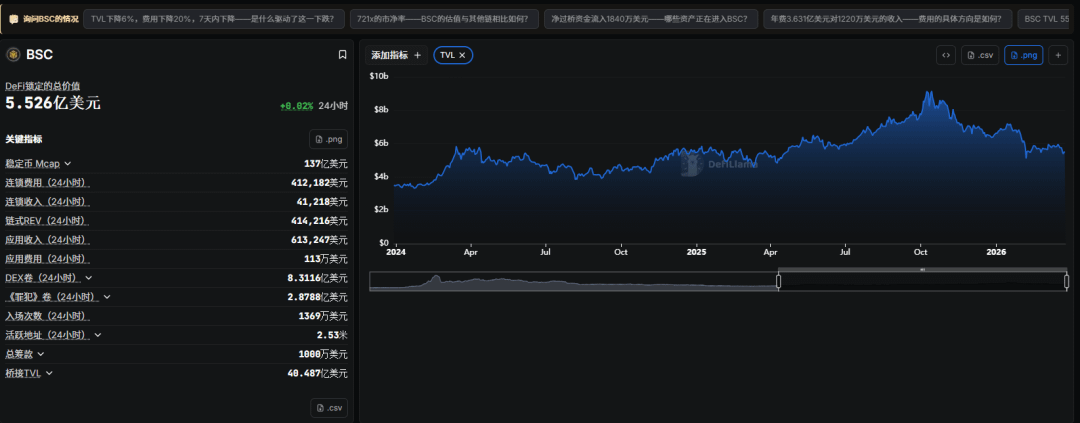
Task: Open the 添加指标 metric menu
Action: (x=397, y=55)
